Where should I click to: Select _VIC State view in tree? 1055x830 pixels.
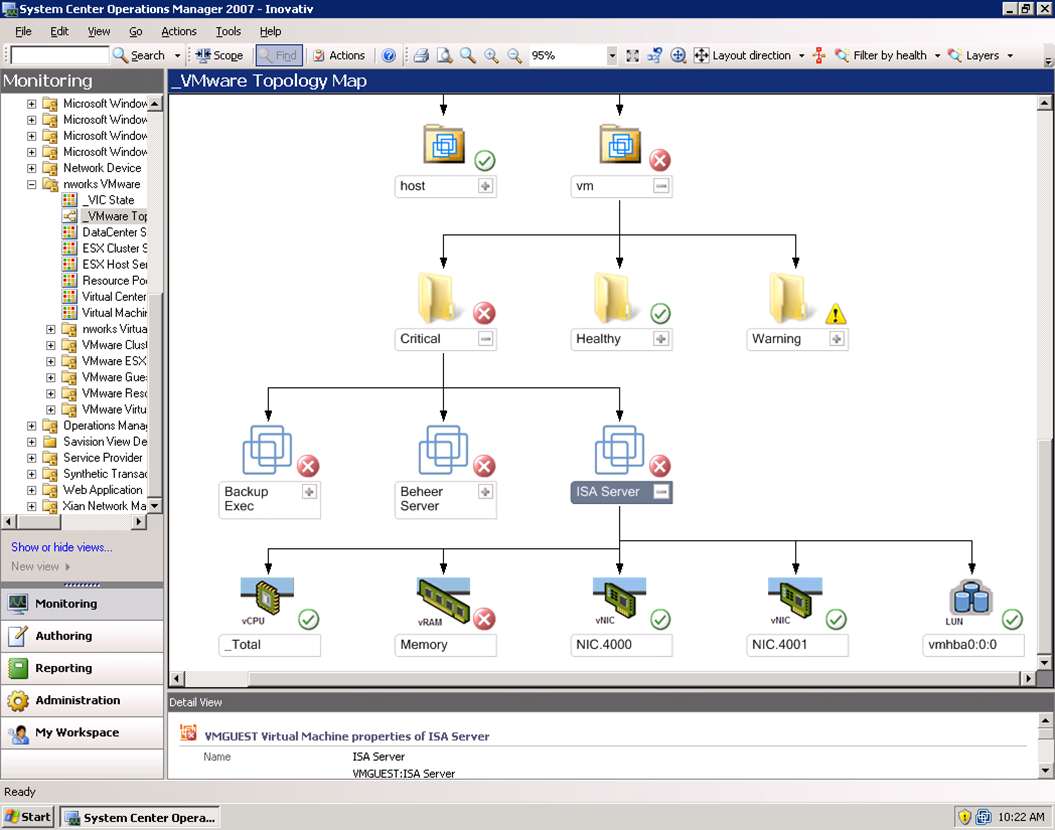(108, 200)
